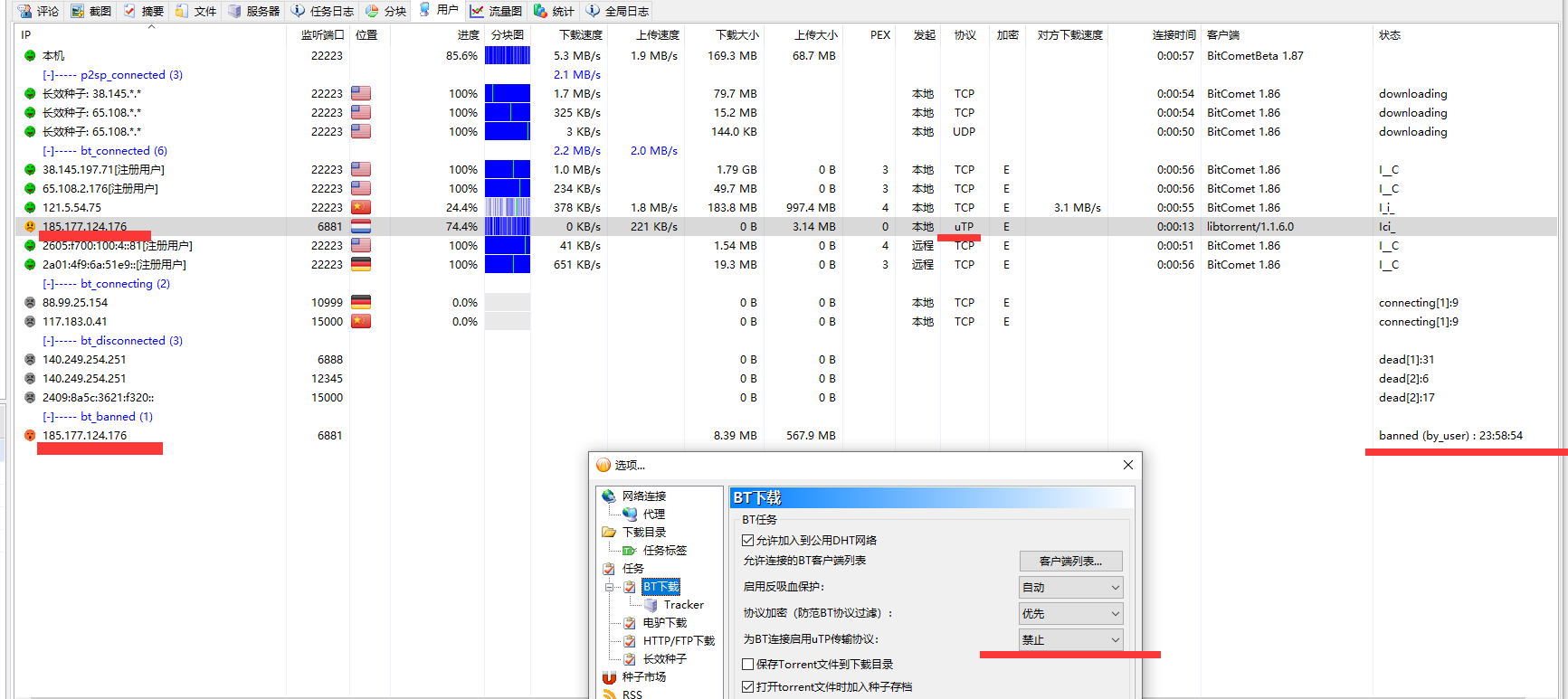Open the 全局日志 global log tab
This screenshot has width=1568, height=699.
click(618, 11)
